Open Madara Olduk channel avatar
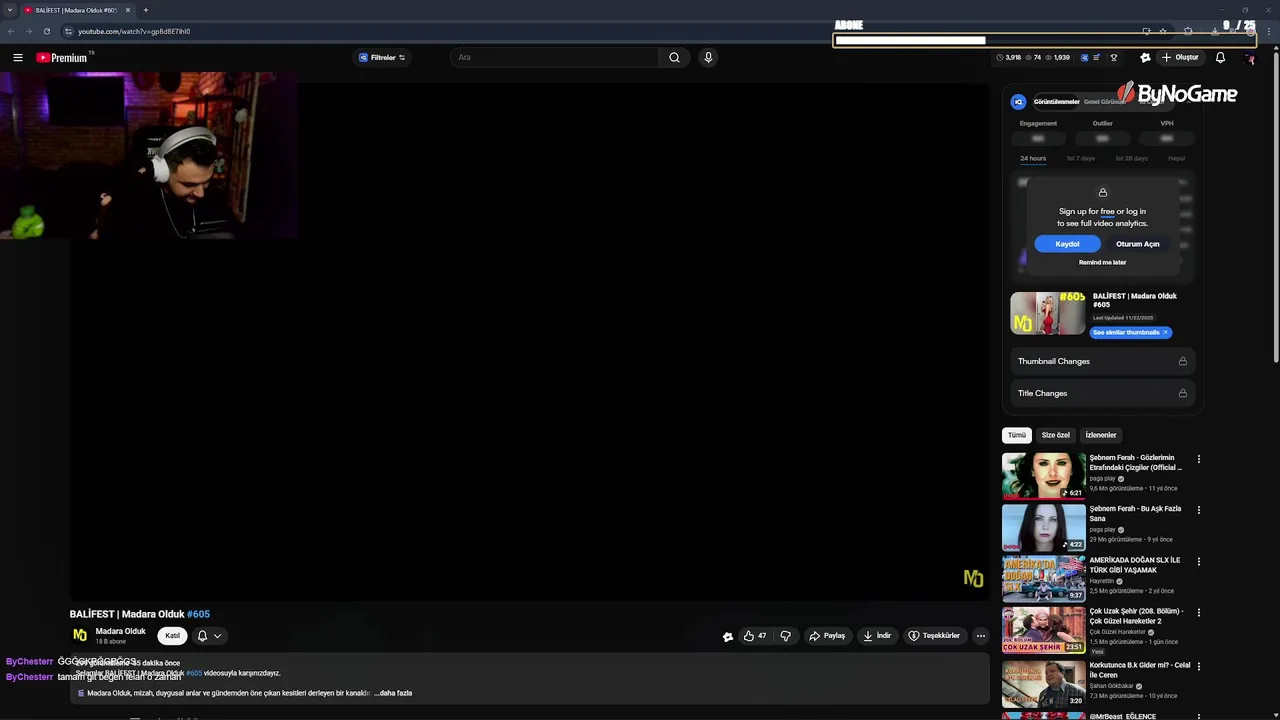 click(x=80, y=636)
